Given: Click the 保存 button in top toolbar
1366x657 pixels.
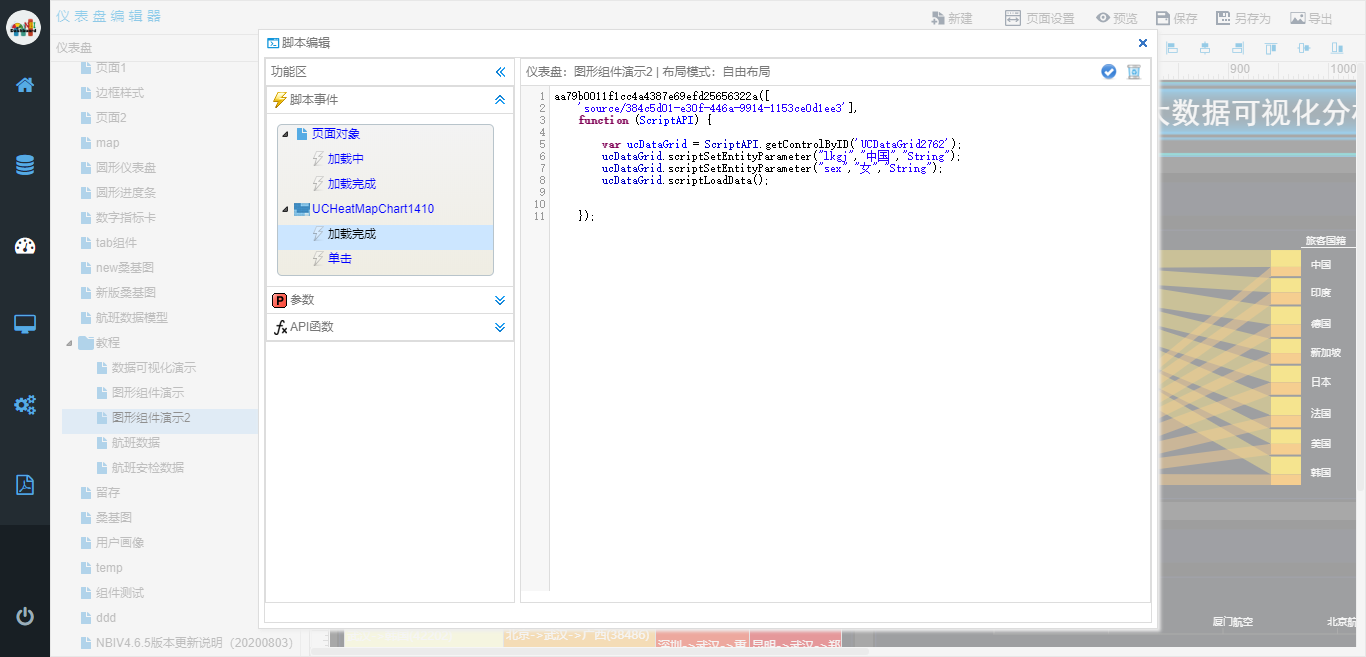Looking at the screenshot, I should [1176, 18].
